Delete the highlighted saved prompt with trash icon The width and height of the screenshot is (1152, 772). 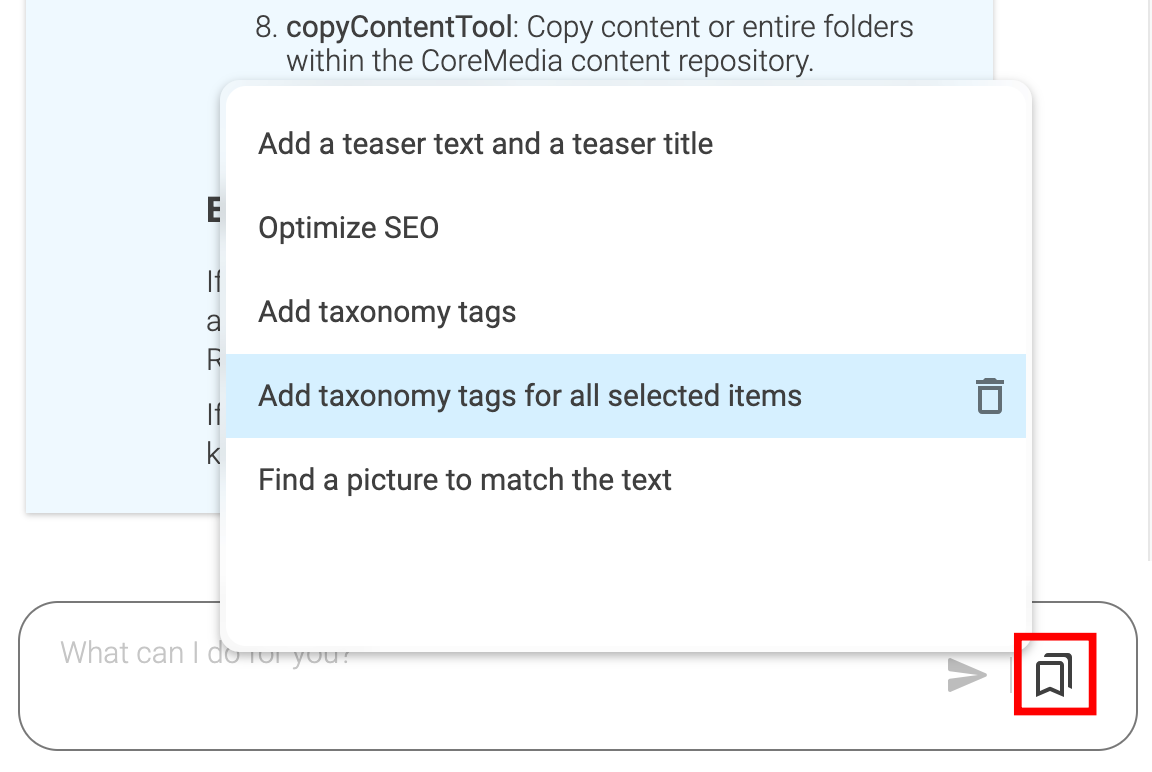click(x=989, y=396)
